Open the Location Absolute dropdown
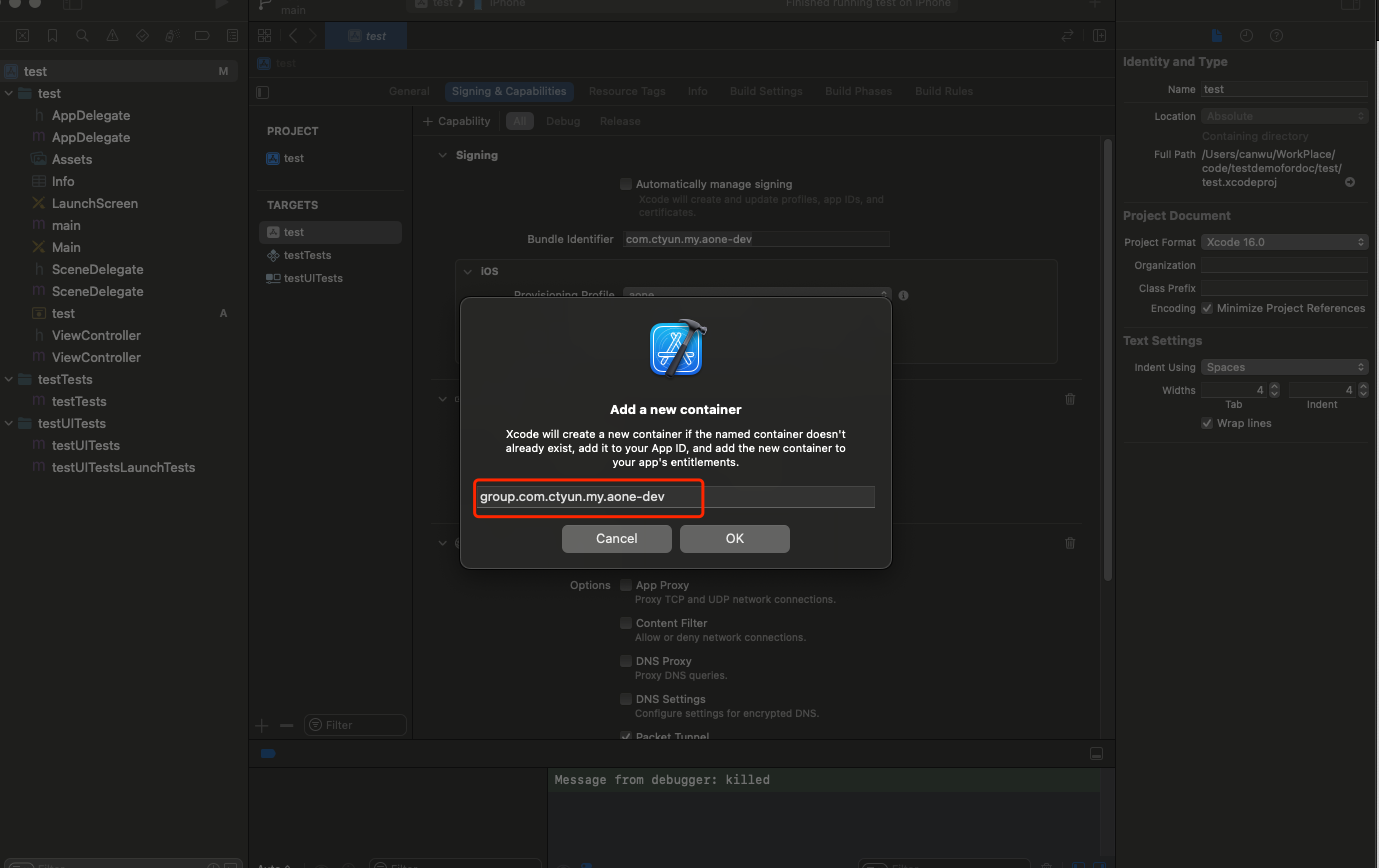Viewport: 1379px width, 868px height. point(1284,116)
